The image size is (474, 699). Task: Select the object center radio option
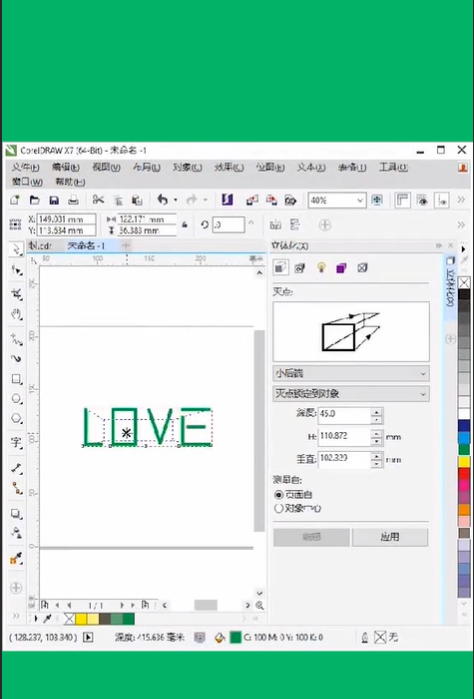point(279,508)
